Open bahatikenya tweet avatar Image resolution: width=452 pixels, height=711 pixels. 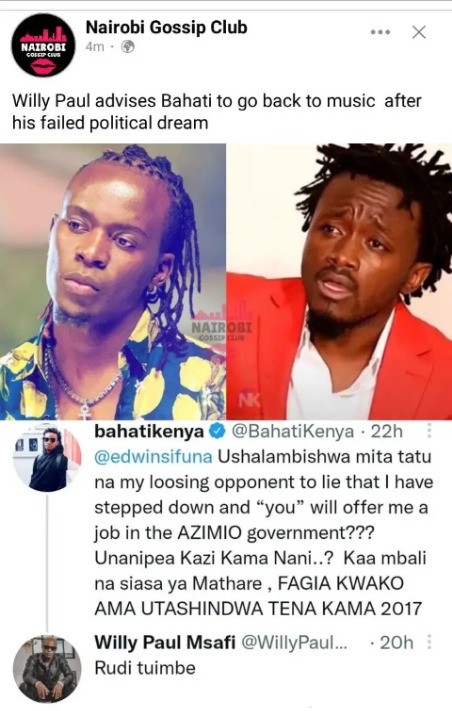47,458
